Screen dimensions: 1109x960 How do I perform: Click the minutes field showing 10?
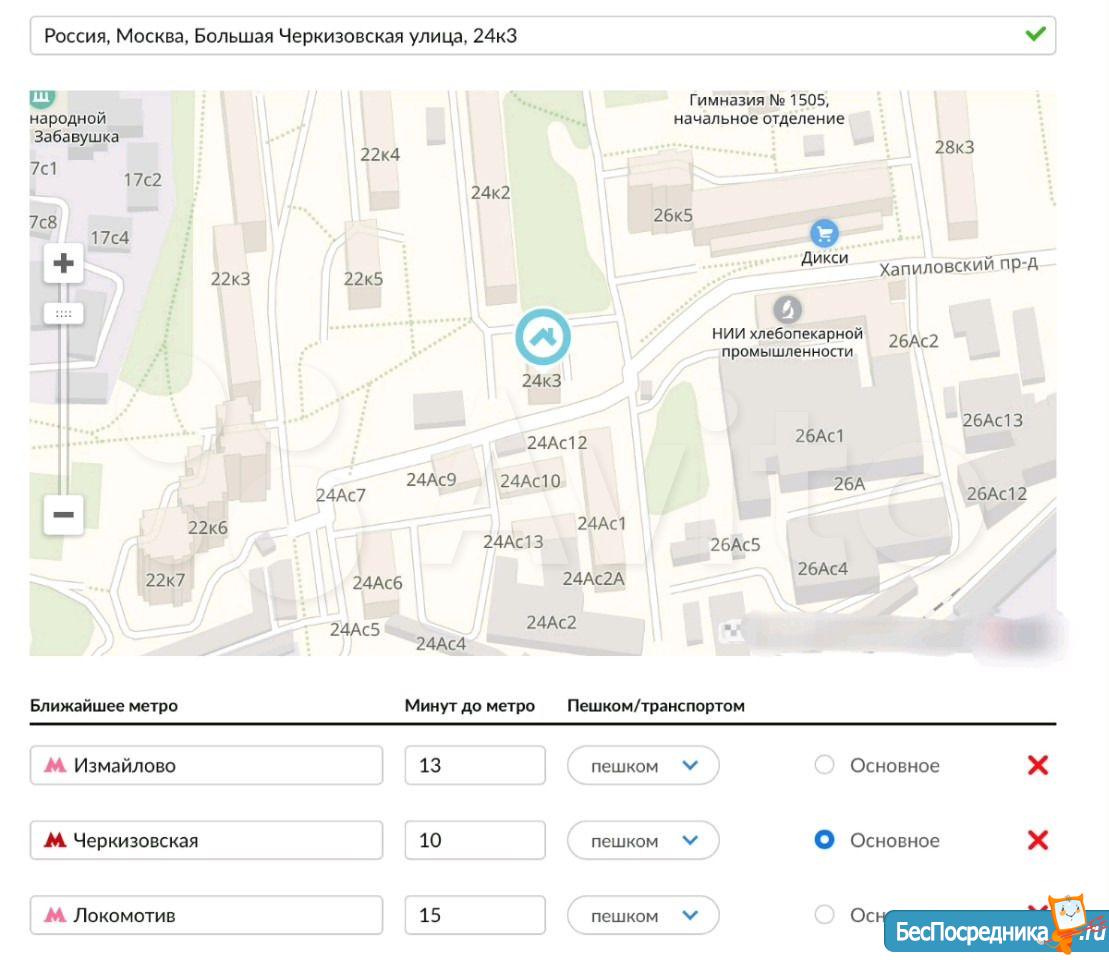tap(475, 841)
